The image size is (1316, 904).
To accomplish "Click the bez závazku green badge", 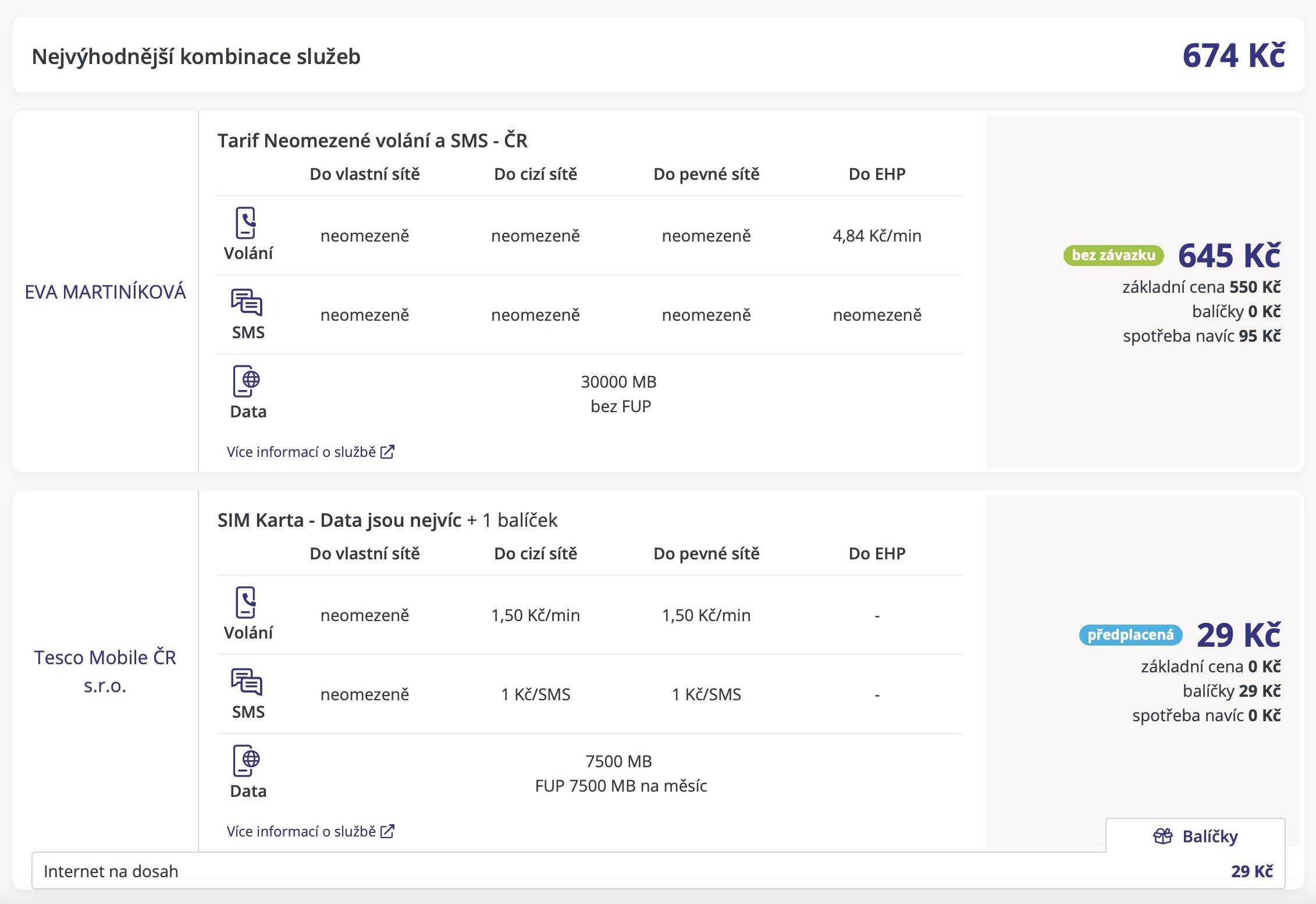I will click(1113, 256).
